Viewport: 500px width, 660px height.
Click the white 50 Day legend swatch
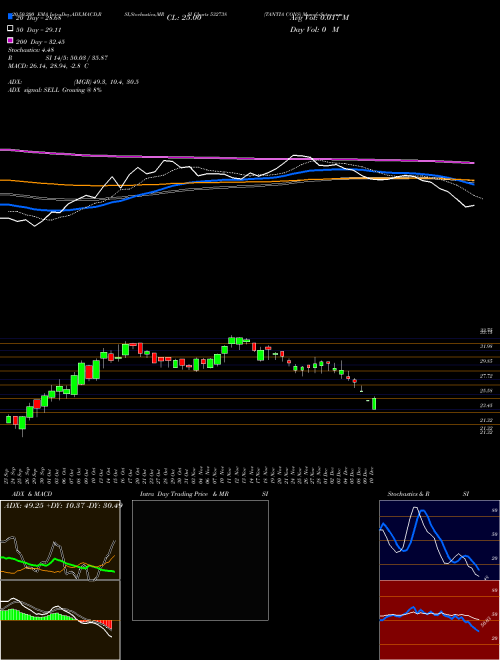pos(10,29)
